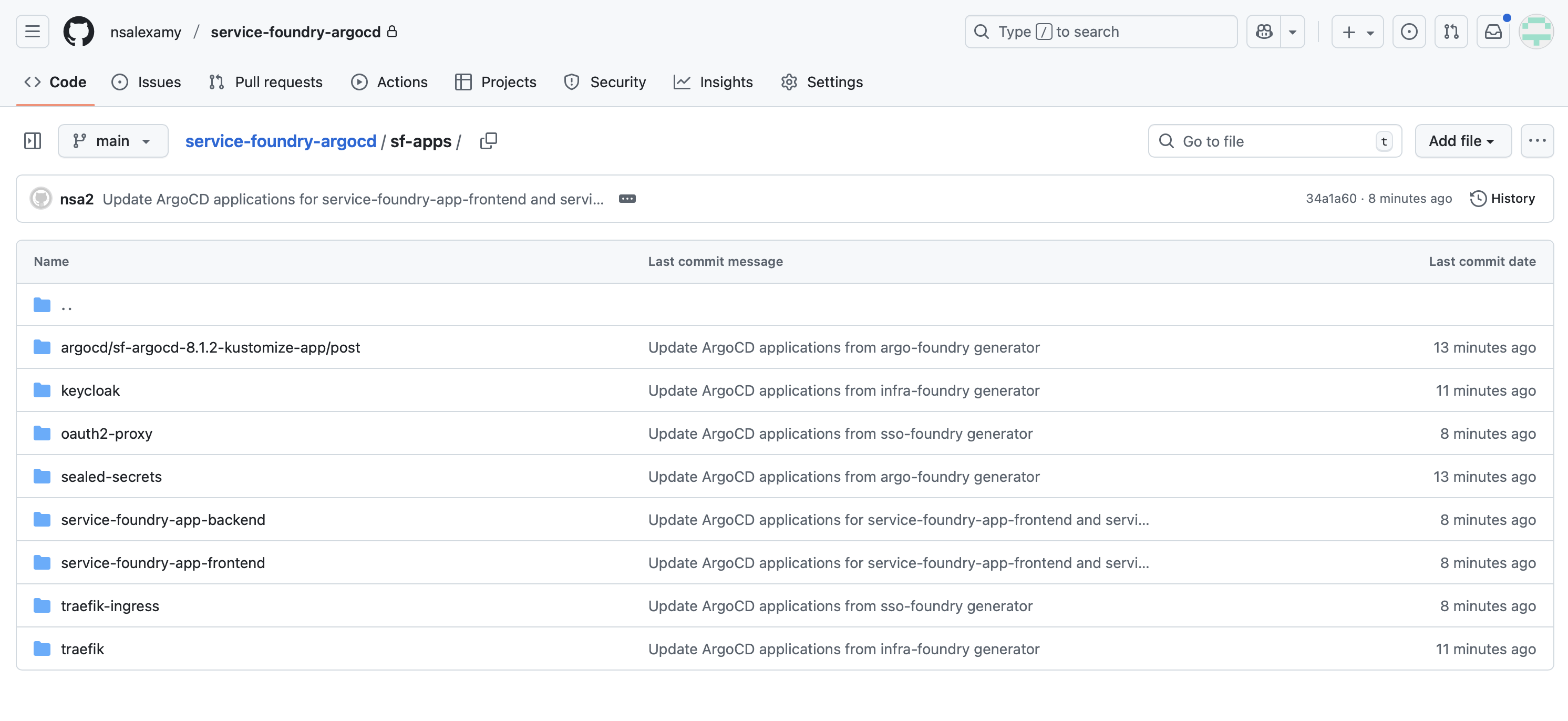1568x721 pixels.
Task: Click "11 minutes ago" in keycloak row
Action: [1485, 390]
